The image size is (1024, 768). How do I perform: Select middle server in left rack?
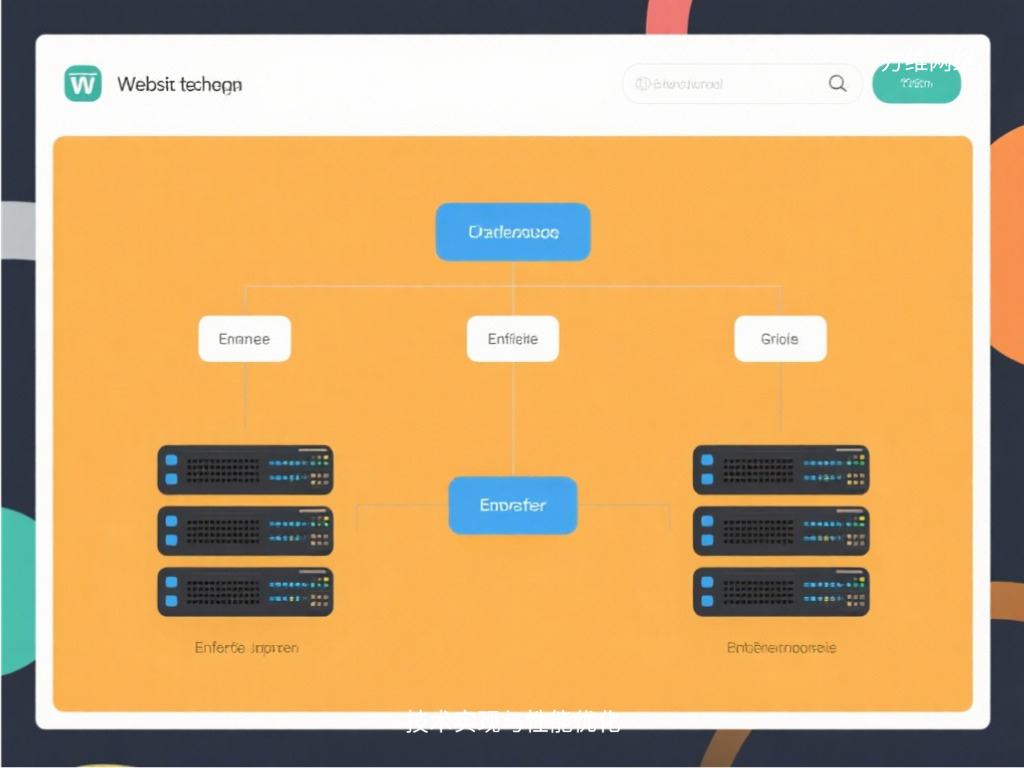[246, 530]
